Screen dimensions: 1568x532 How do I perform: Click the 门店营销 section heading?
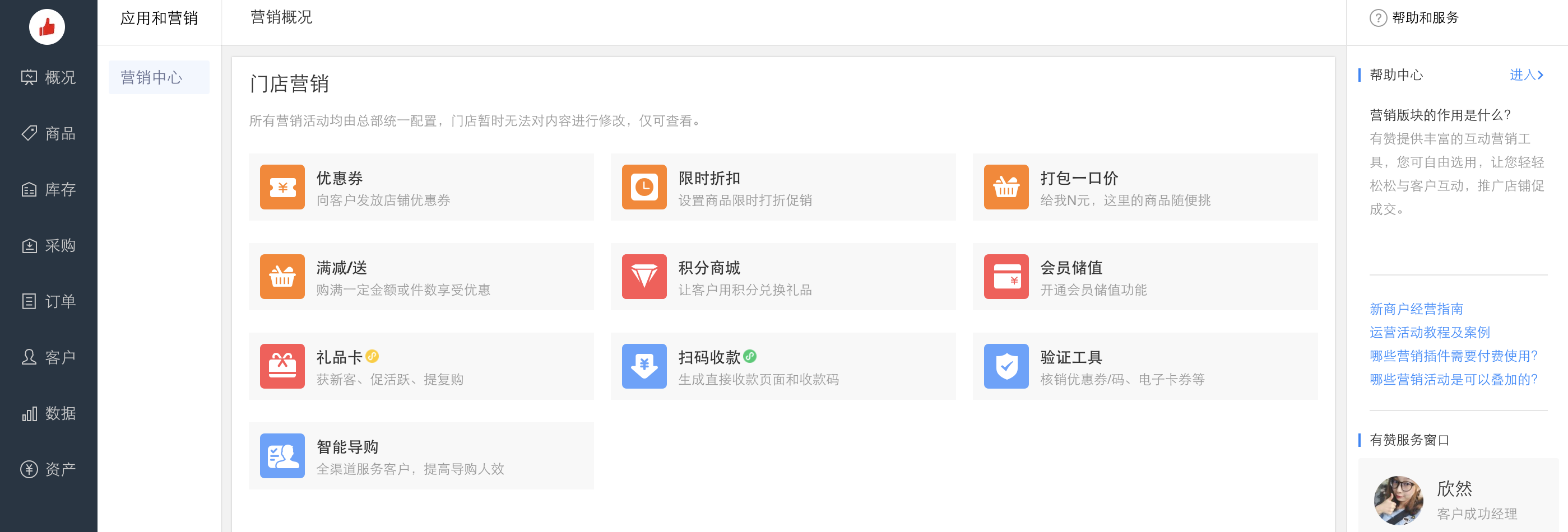[289, 83]
